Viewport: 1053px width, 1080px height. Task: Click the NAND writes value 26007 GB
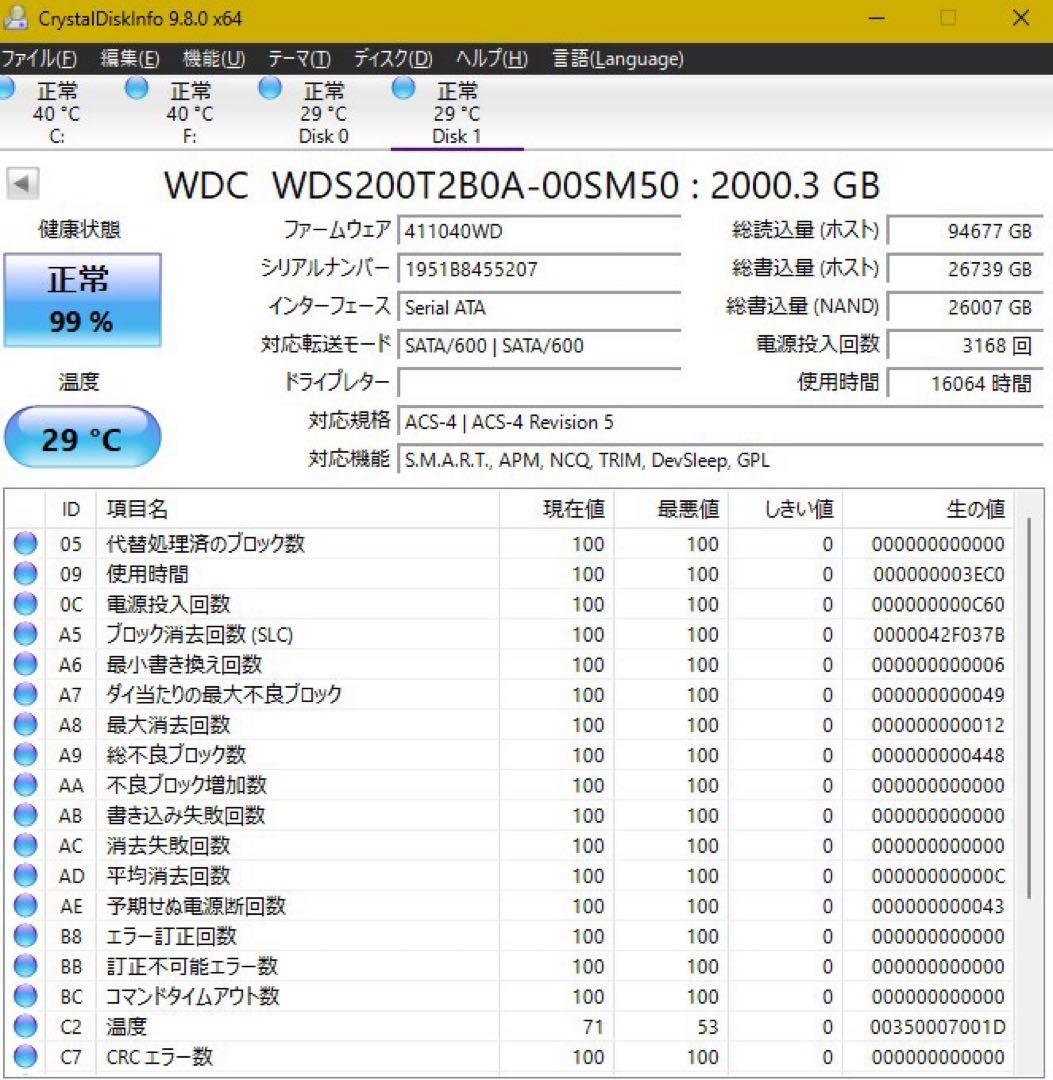point(965,307)
